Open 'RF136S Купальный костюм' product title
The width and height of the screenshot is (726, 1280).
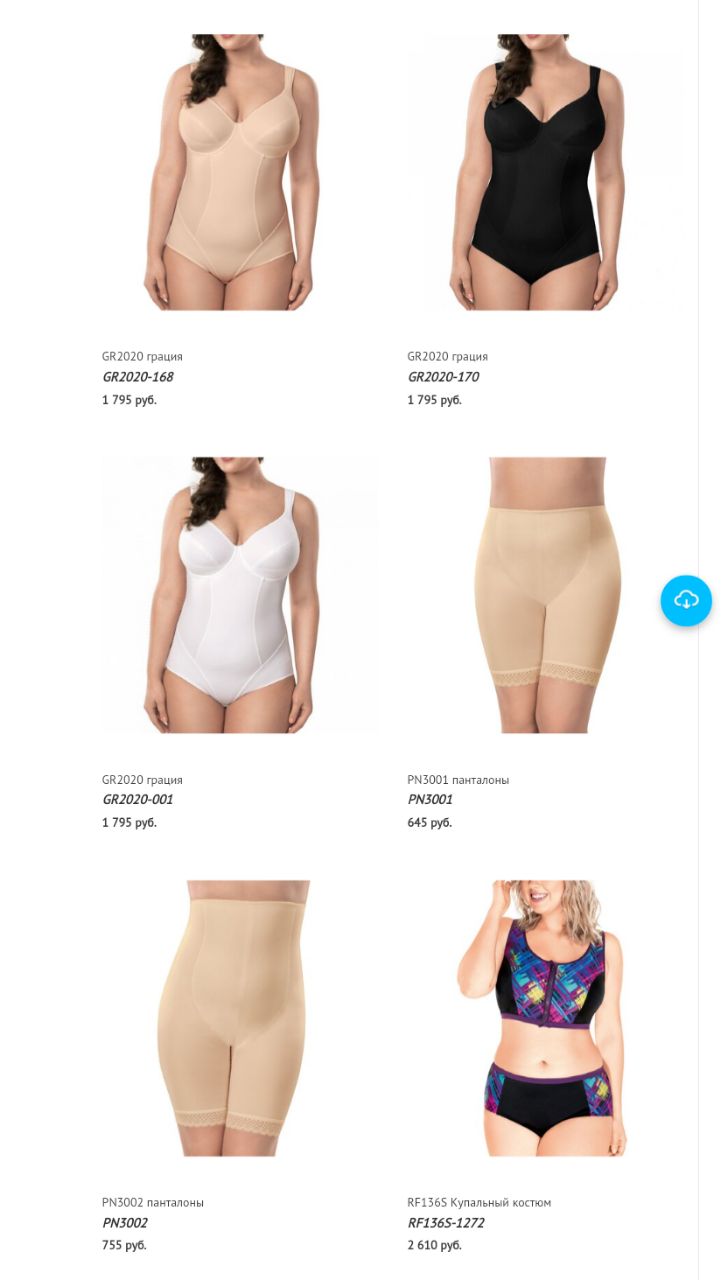click(x=479, y=1203)
